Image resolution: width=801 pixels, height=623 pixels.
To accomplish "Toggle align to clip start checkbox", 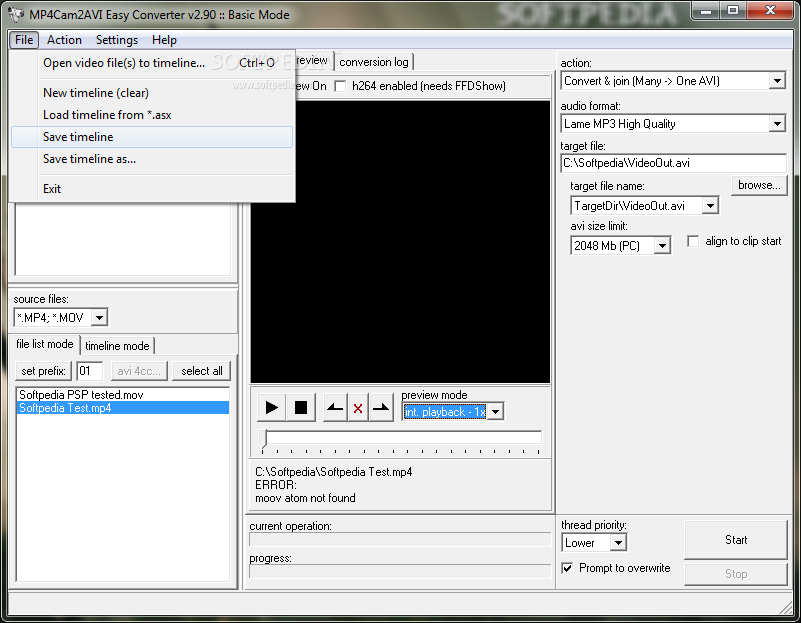I will [693, 241].
